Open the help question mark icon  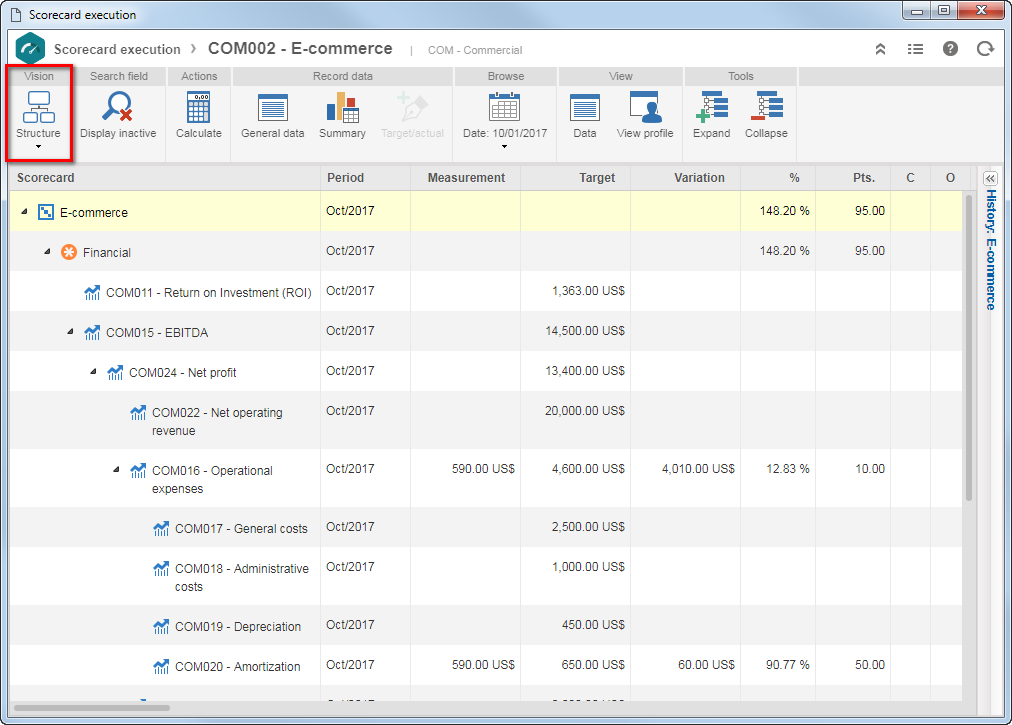point(950,49)
